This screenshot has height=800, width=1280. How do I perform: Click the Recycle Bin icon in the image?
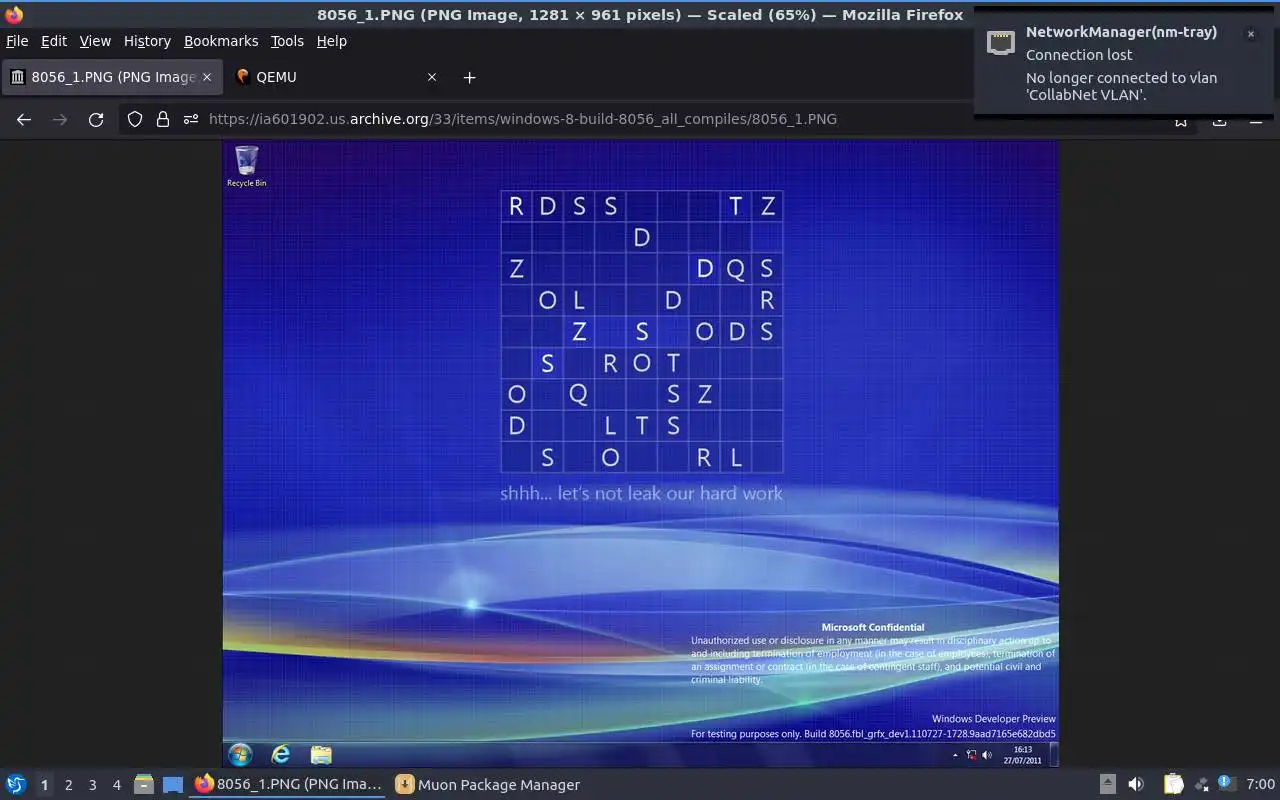tap(246, 166)
